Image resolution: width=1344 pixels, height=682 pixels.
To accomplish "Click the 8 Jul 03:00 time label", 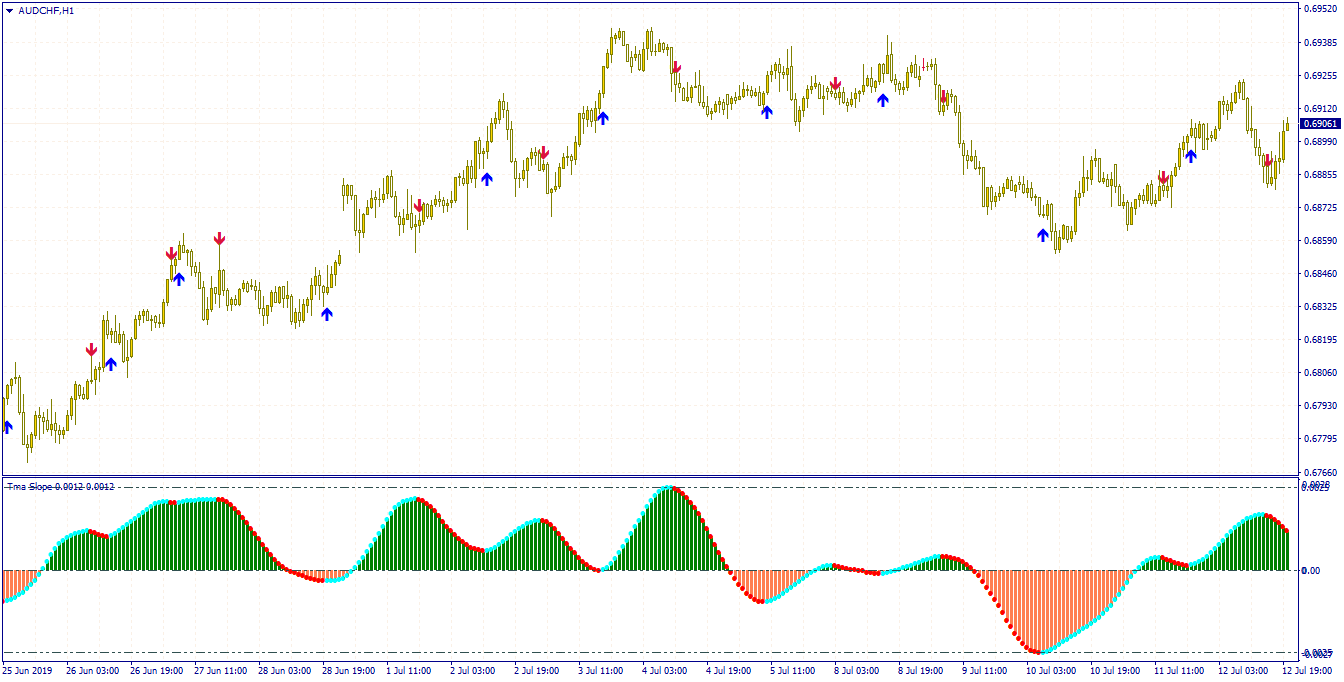I will click(x=856, y=671).
